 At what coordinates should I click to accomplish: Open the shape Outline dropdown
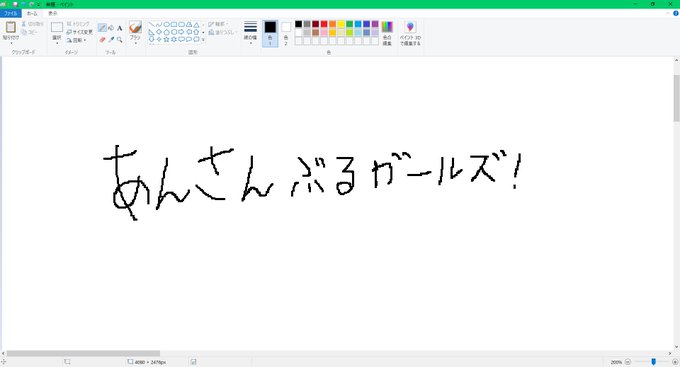click(x=218, y=24)
